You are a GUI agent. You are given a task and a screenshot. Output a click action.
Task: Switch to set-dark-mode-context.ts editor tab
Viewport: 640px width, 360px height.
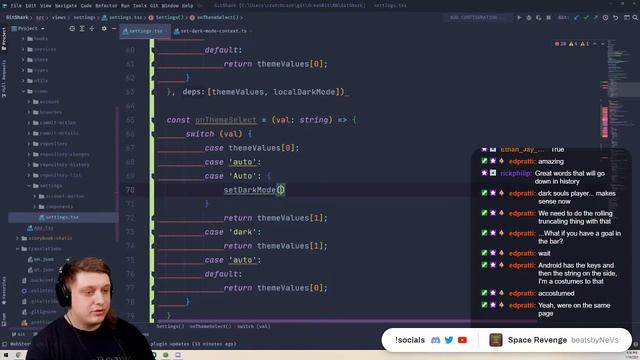[x=212, y=31]
